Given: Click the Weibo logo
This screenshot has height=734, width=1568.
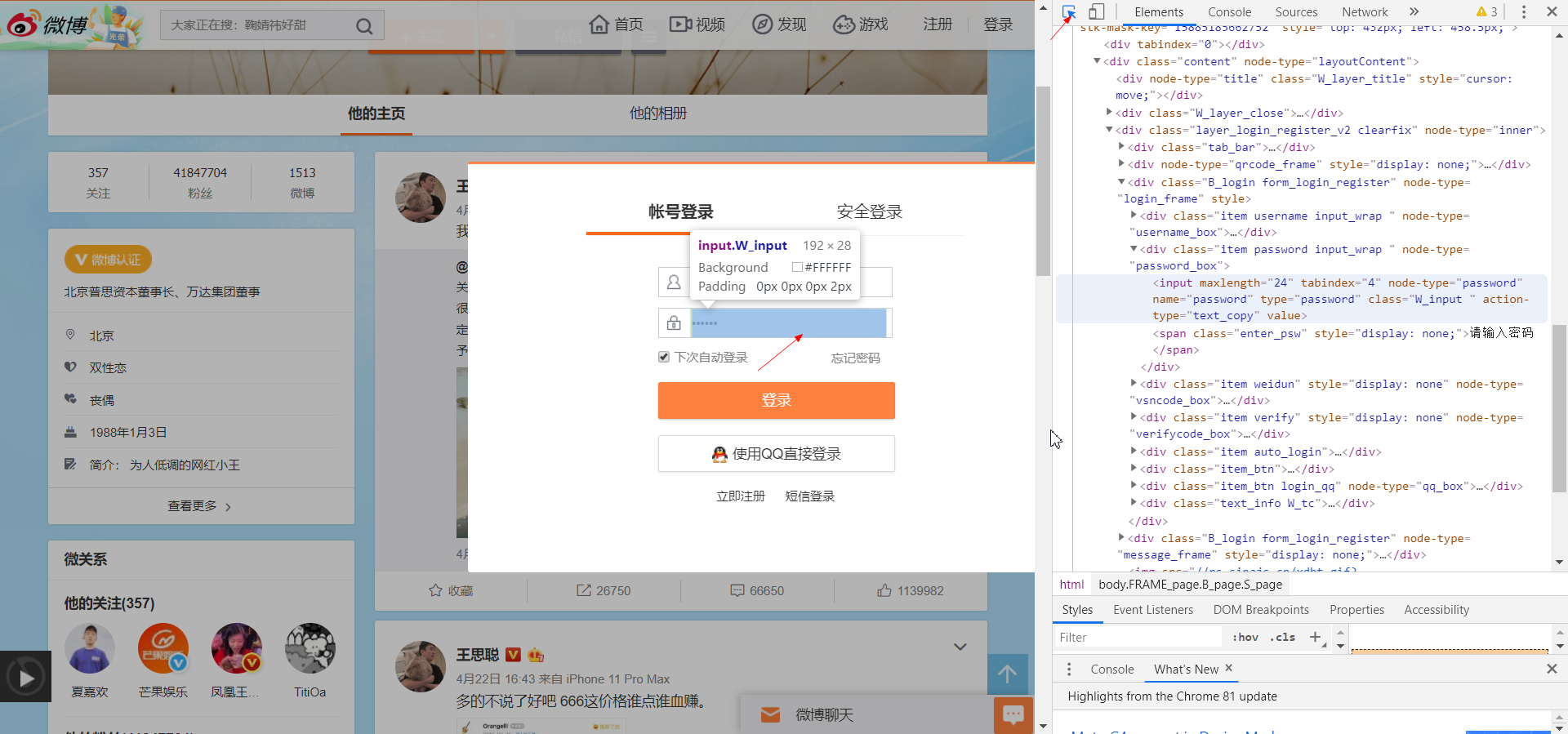Looking at the screenshot, I should (47, 24).
